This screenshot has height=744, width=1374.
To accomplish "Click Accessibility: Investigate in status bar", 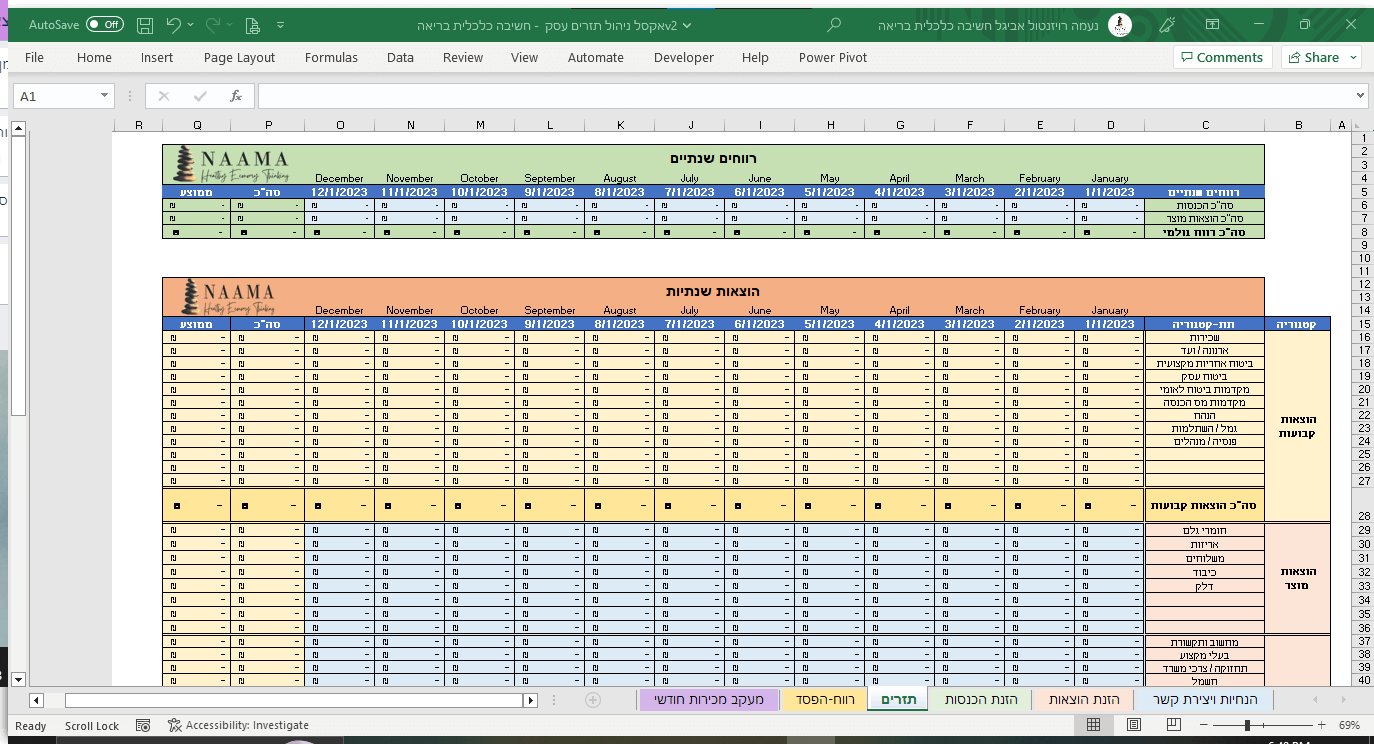I will (238, 725).
